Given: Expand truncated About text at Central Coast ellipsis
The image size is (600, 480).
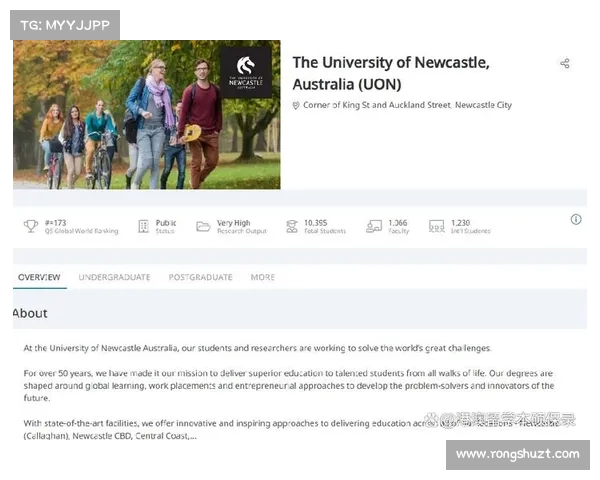Looking at the screenshot, I should [193, 436].
